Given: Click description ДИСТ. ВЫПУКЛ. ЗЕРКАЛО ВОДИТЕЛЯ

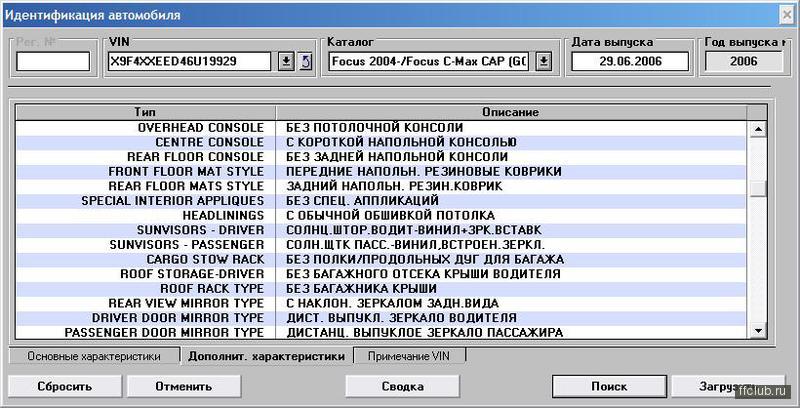Looking at the screenshot, I should (x=402, y=318).
